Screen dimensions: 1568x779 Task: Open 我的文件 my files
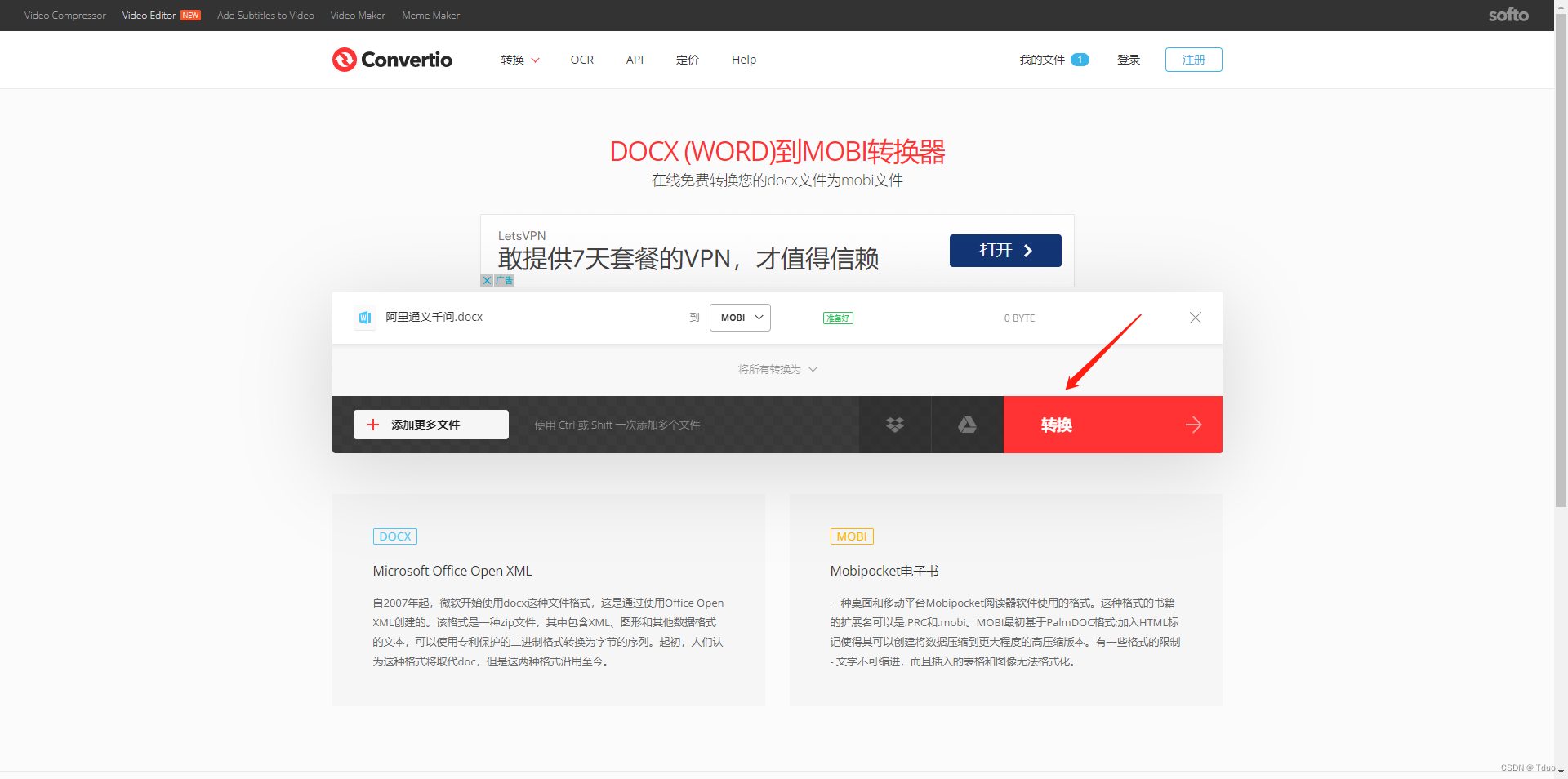click(1053, 60)
